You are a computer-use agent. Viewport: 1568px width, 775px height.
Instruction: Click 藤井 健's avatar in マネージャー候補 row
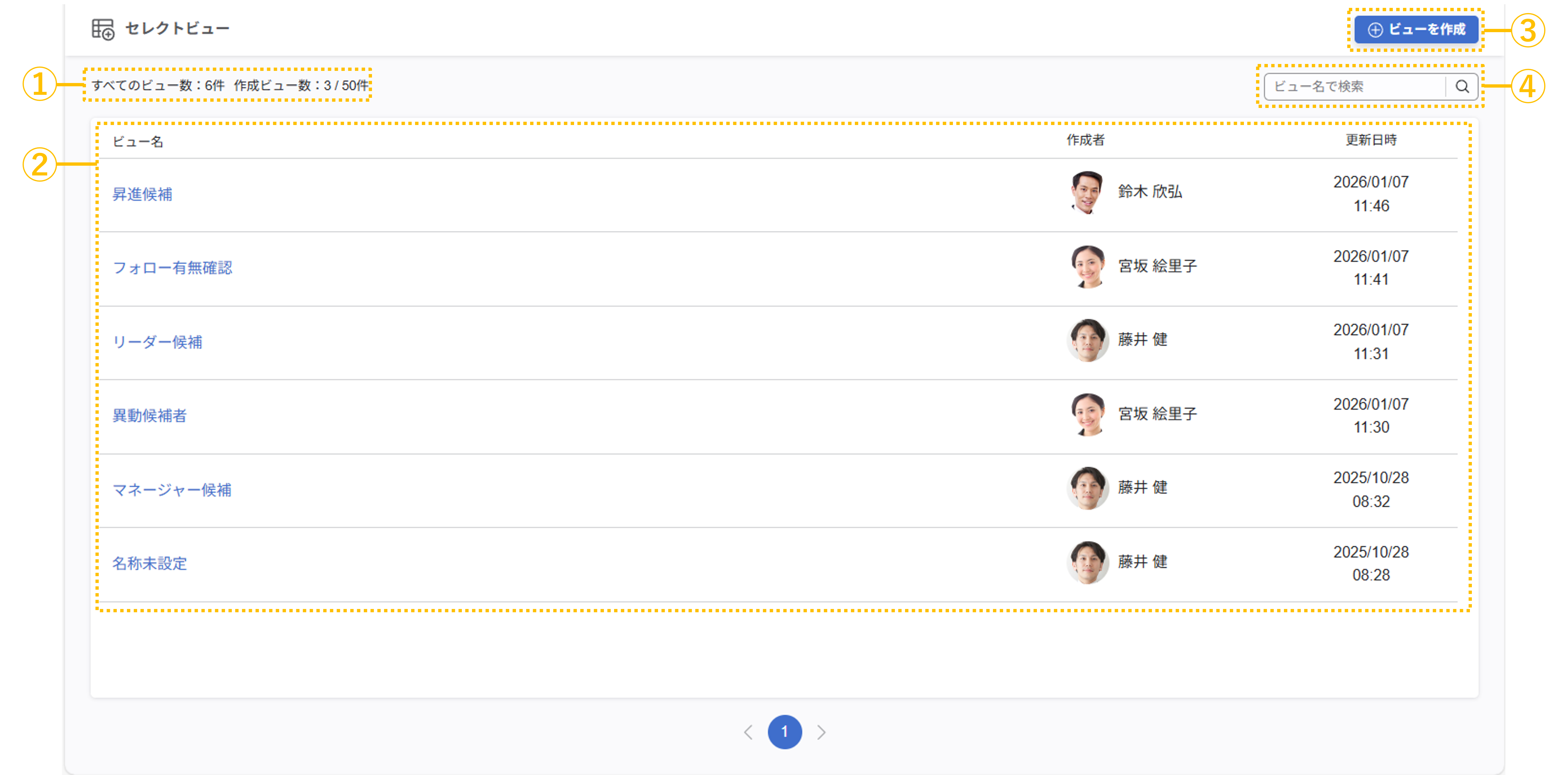1087,488
